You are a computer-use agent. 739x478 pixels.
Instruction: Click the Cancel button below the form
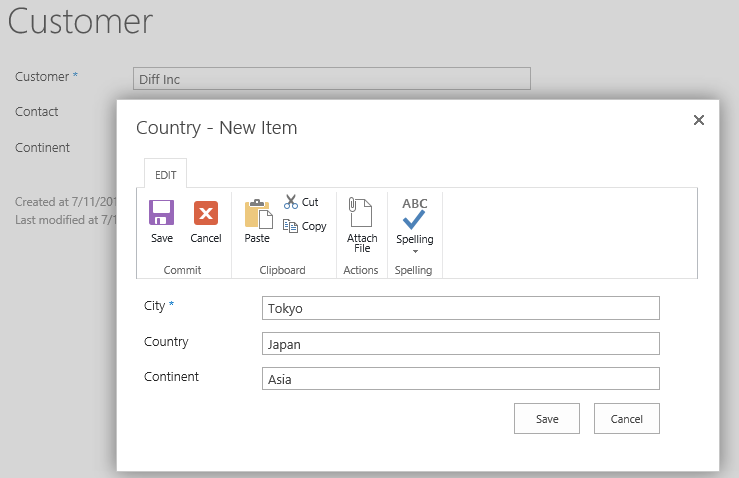coord(626,419)
